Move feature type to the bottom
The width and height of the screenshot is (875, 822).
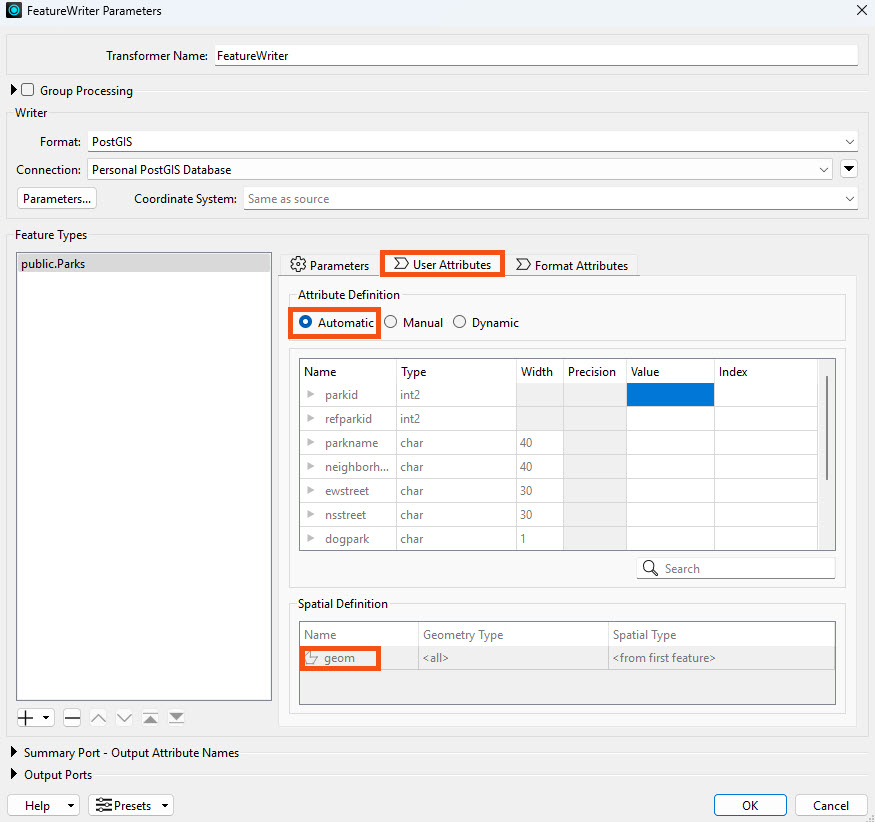176,717
